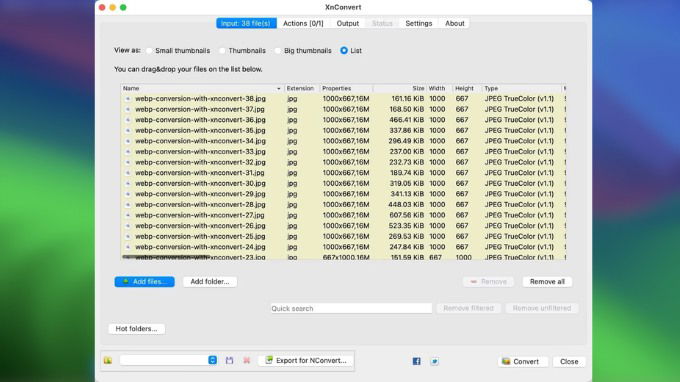Click the file icon beside webp-conversion-with-xnconvert-37.jpg
The image size is (680, 382).
[x=128, y=109]
